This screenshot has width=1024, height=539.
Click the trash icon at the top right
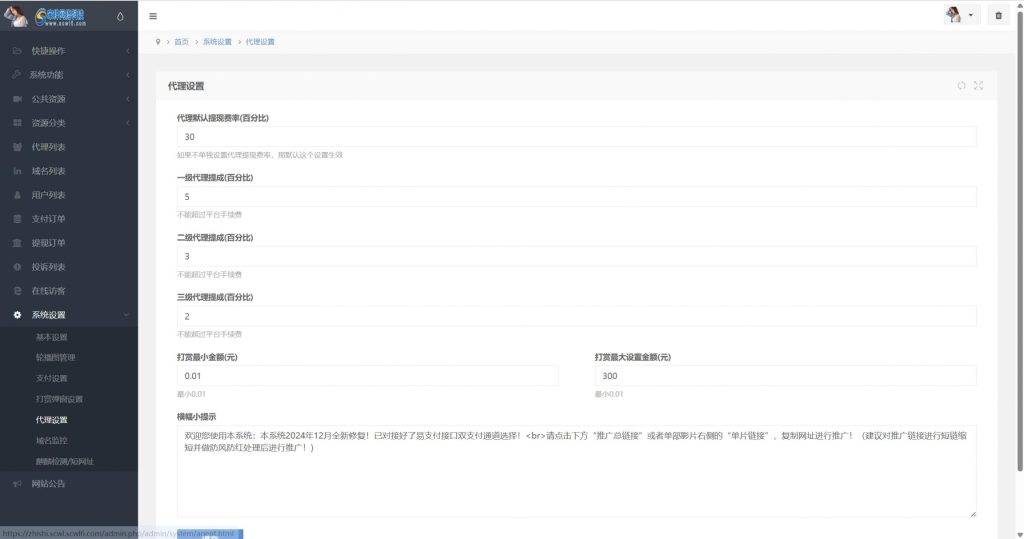999,16
